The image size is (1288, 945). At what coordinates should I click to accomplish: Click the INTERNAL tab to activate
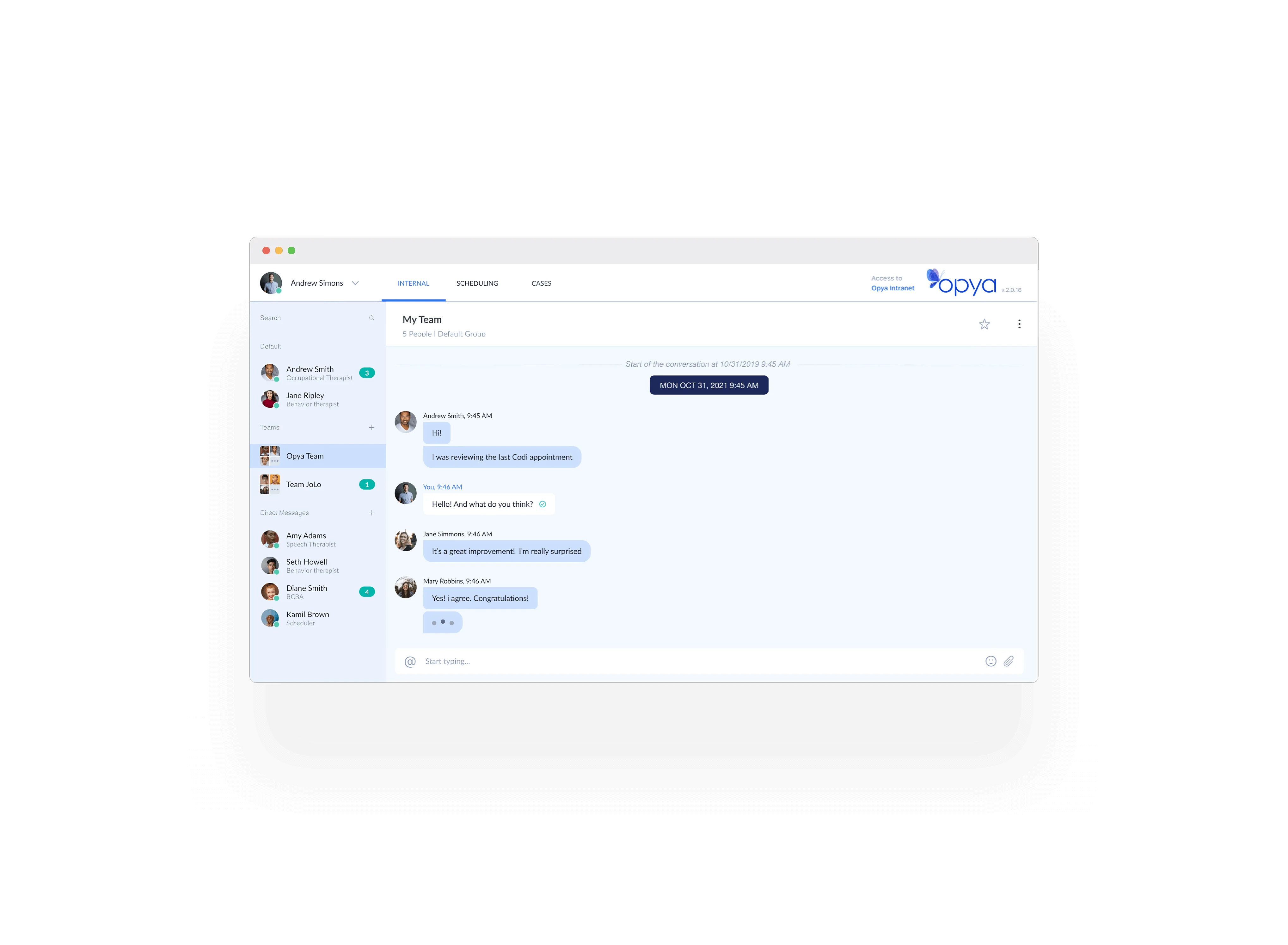(413, 283)
